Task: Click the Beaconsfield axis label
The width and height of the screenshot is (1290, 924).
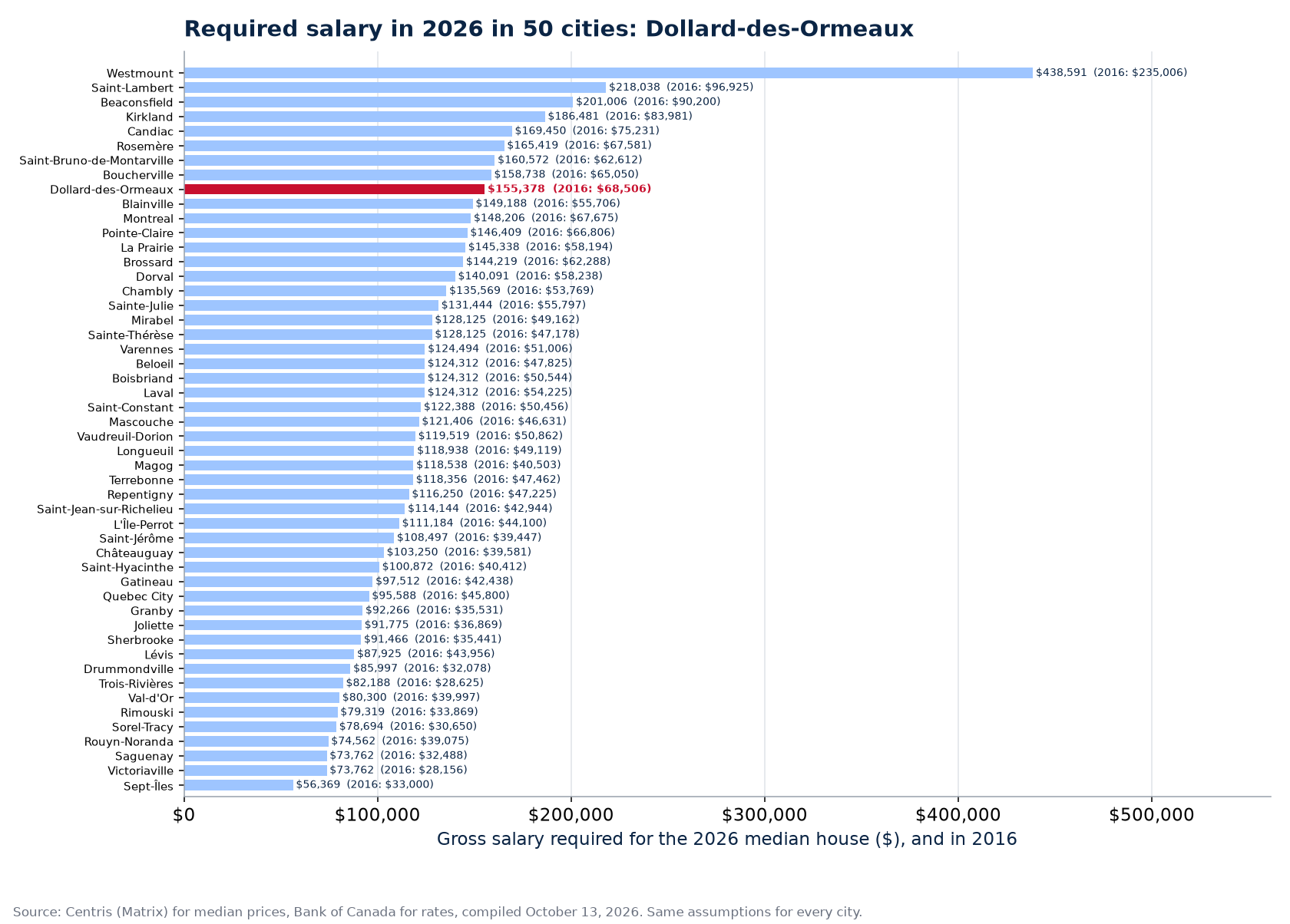Action: pyautogui.click(x=137, y=103)
